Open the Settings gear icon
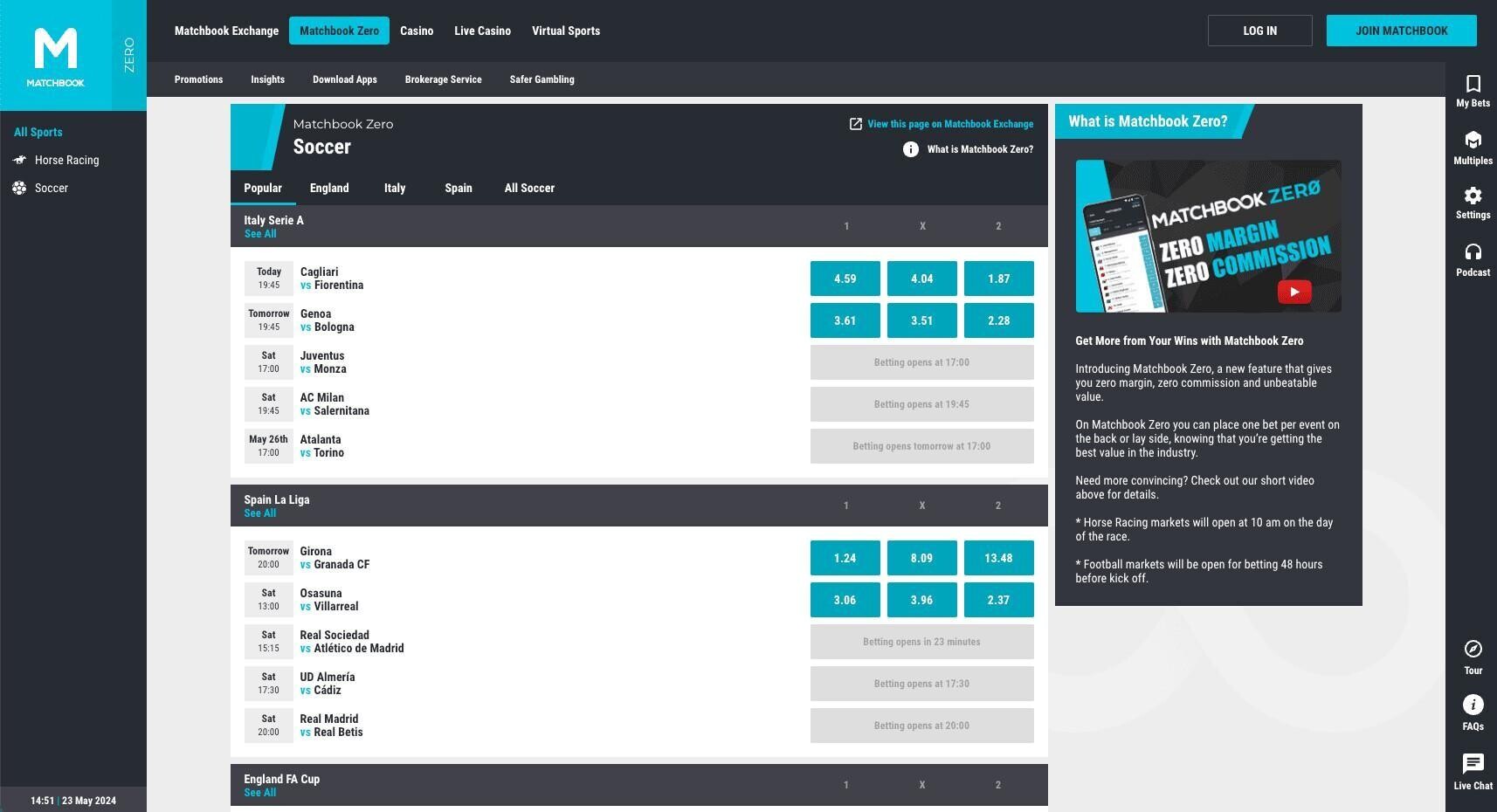 click(1473, 196)
